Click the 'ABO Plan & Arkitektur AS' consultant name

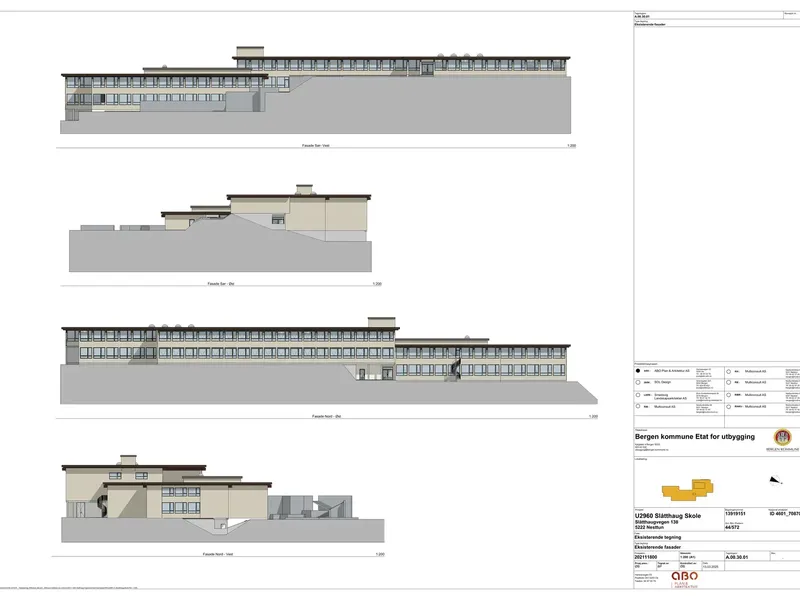coord(671,371)
